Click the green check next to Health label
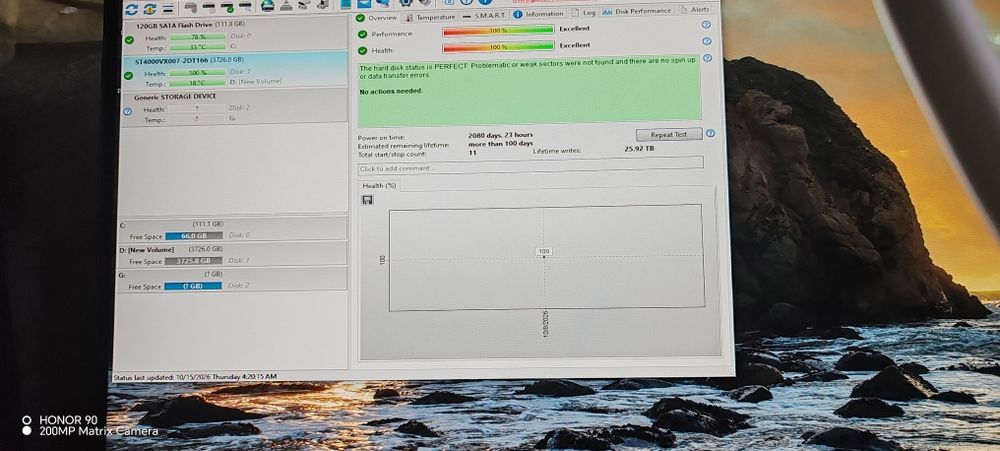The height and width of the screenshot is (451, 1000). 362,51
